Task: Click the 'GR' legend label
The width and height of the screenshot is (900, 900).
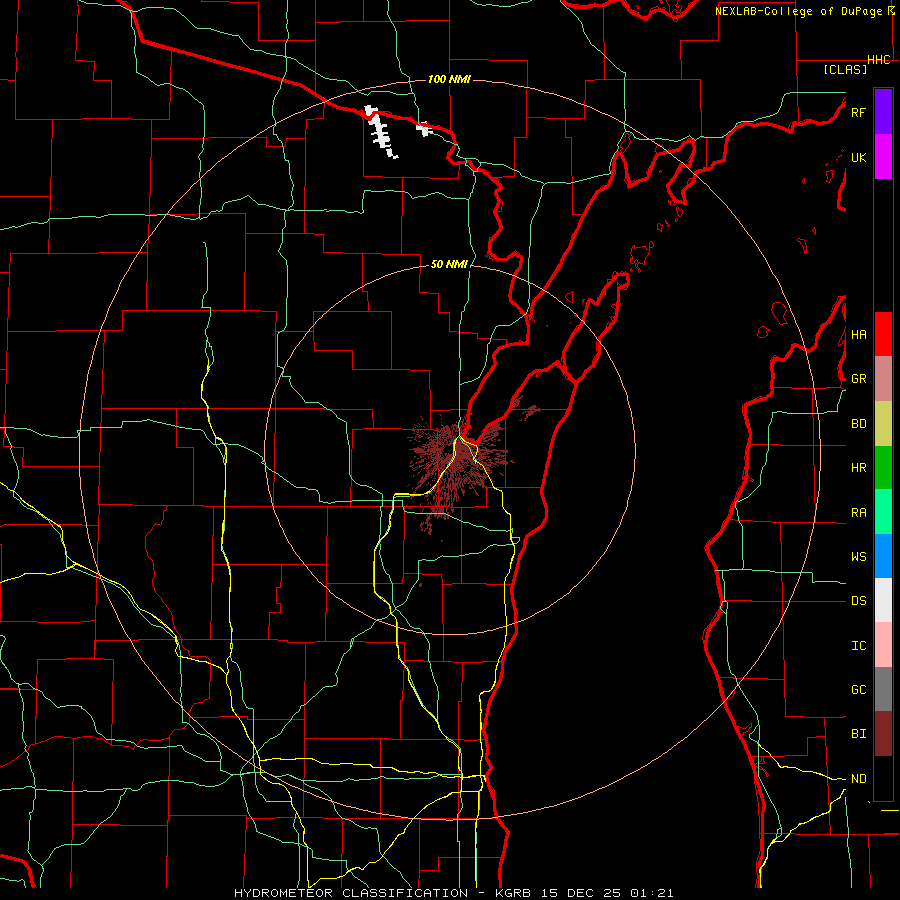Action: click(x=859, y=379)
